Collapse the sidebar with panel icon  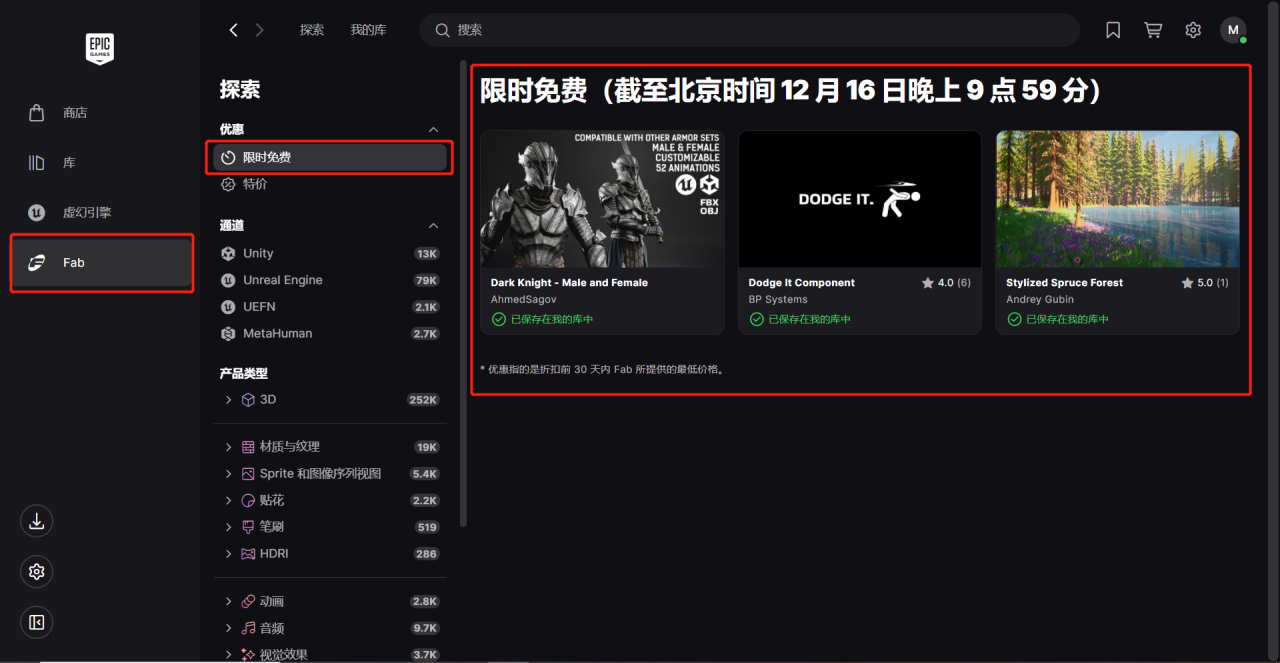tap(36, 623)
